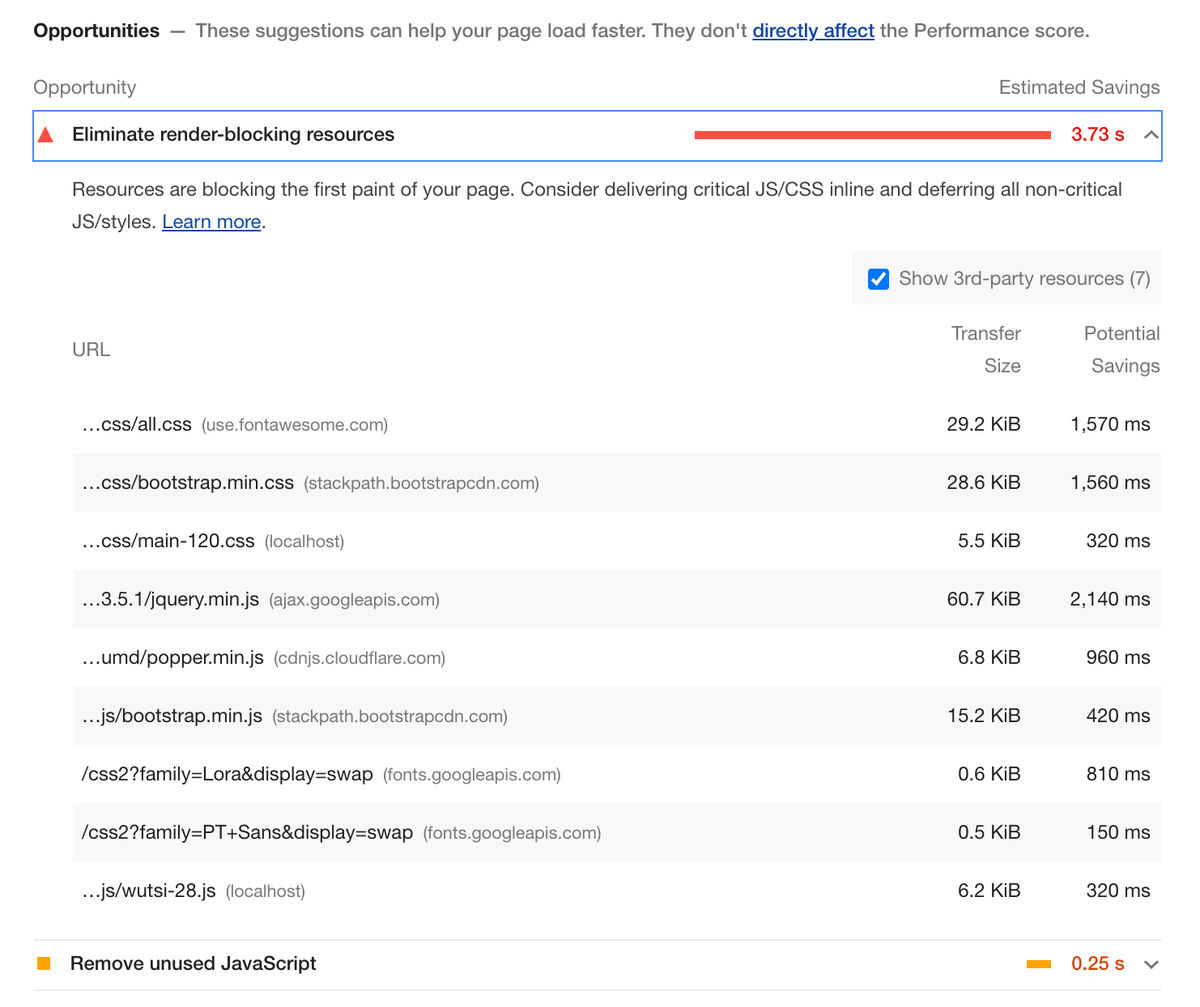Viewport: 1200px width, 1007px height.
Task: Click the (cdnjs.cloudflare.com) host label
Action: click(x=360, y=658)
